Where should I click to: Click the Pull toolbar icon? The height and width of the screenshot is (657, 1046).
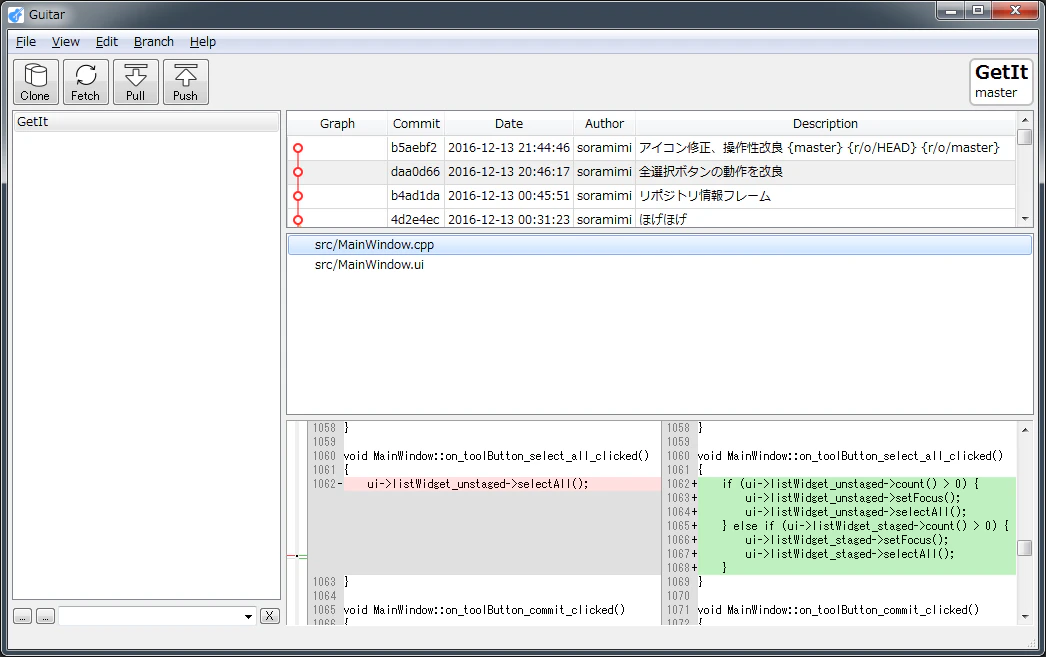[x=135, y=81]
